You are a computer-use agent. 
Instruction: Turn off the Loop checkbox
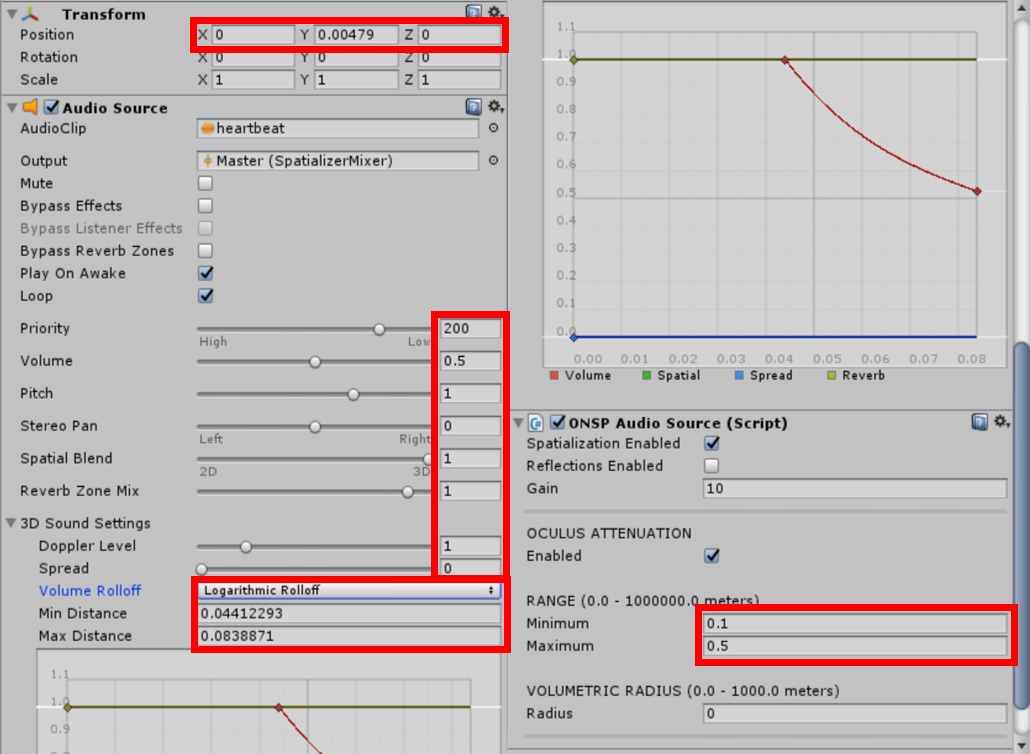[205, 296]
